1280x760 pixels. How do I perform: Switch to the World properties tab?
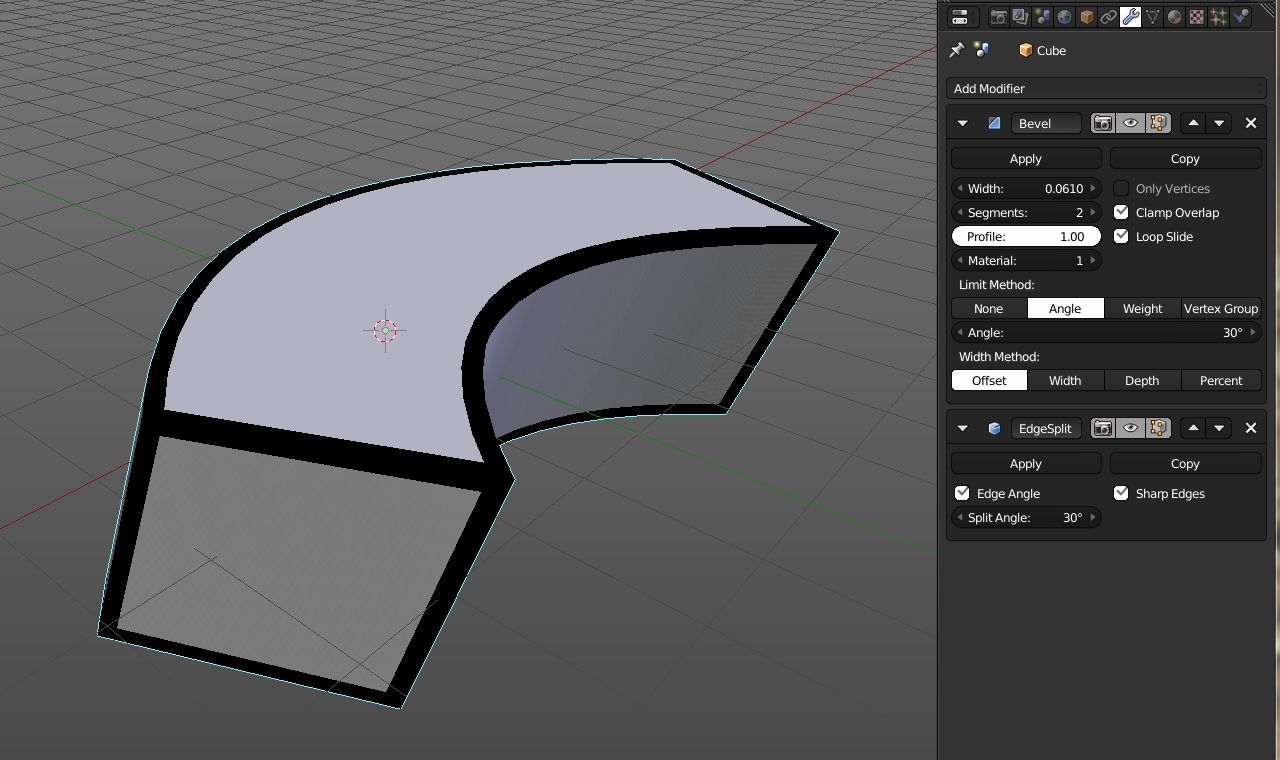tap(1064, 17)
